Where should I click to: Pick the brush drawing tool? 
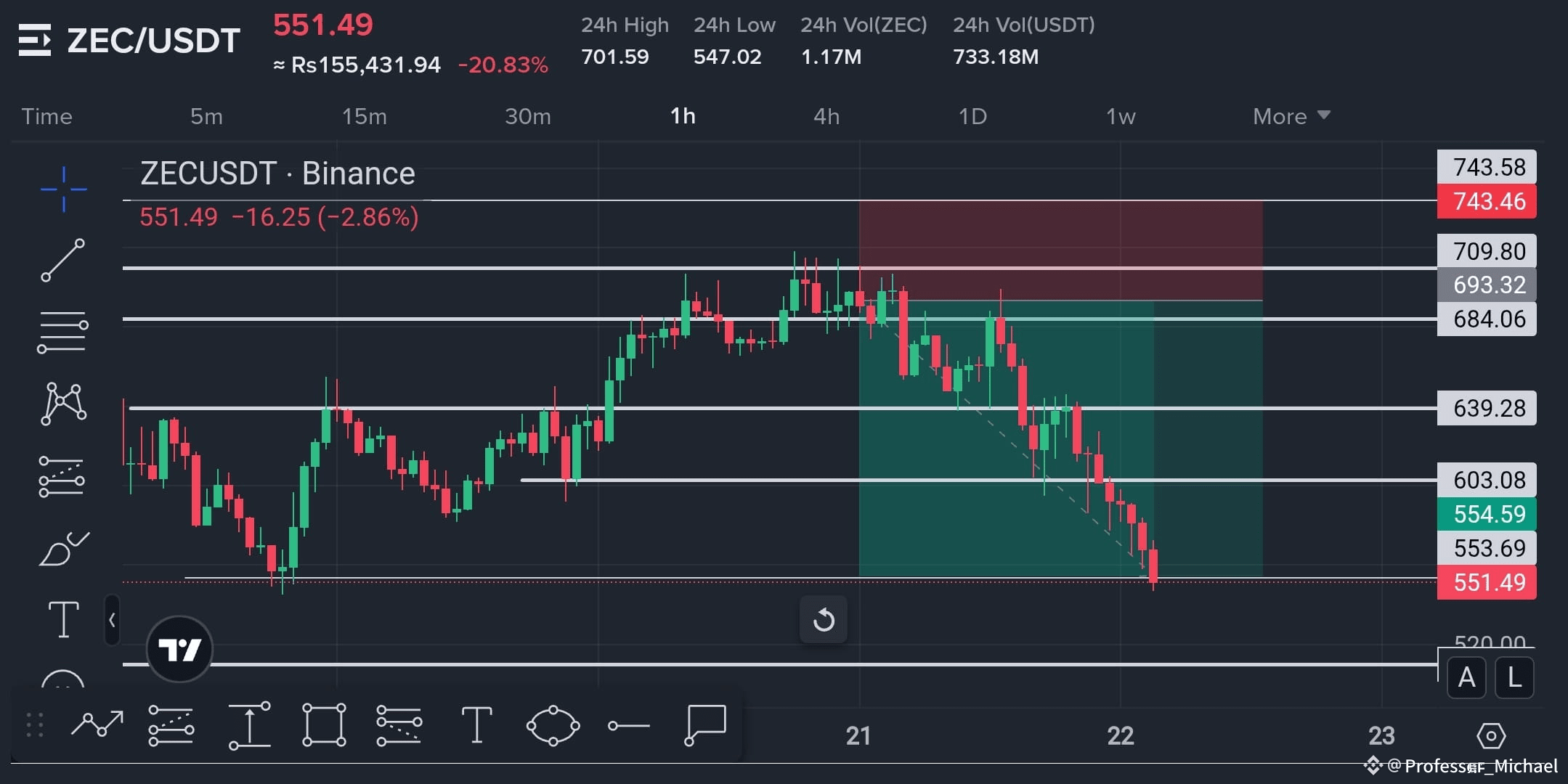(x=64, y=548)
